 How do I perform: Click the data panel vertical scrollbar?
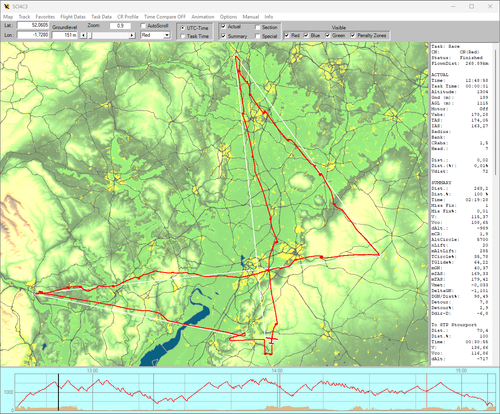click(497, 112)
